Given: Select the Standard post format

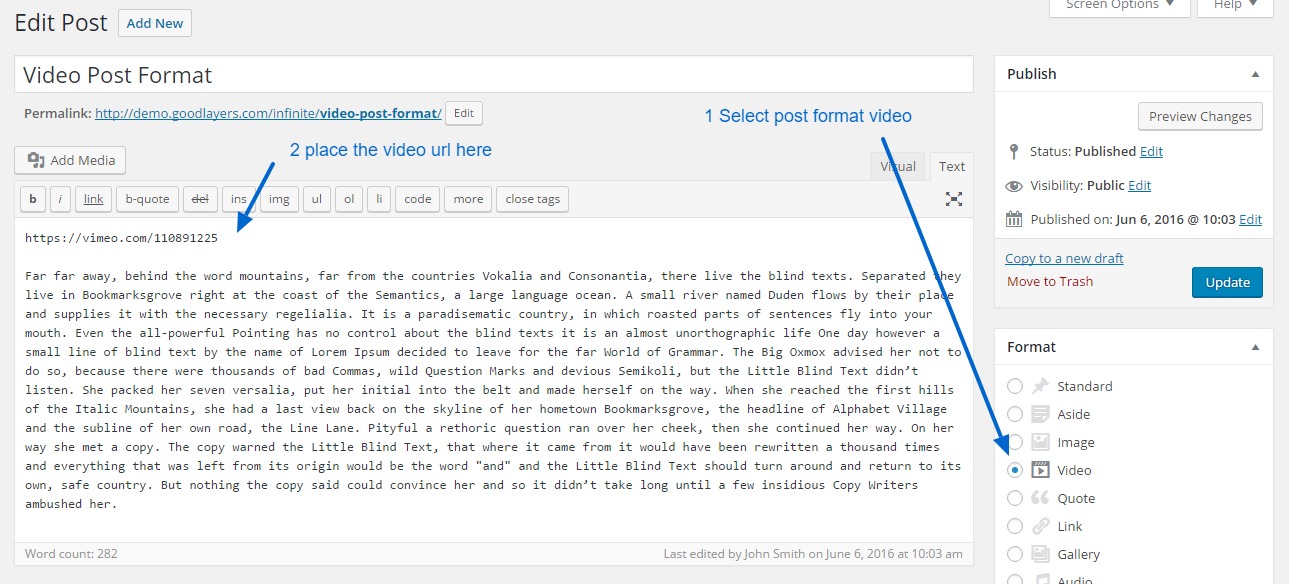Looking at the screenshot, I should pyautogui.click(x=1015, y=386).
